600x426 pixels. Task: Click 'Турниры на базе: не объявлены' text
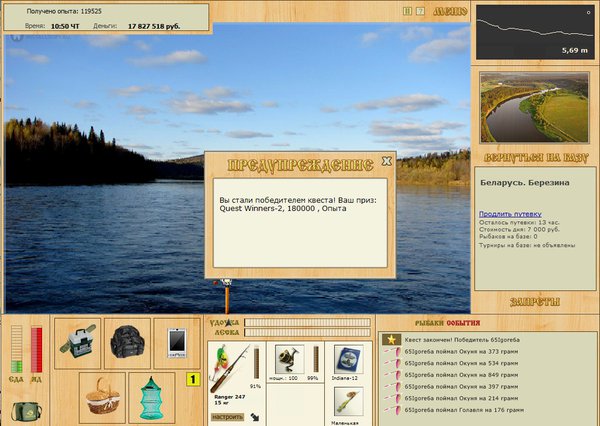coord(527,245)
